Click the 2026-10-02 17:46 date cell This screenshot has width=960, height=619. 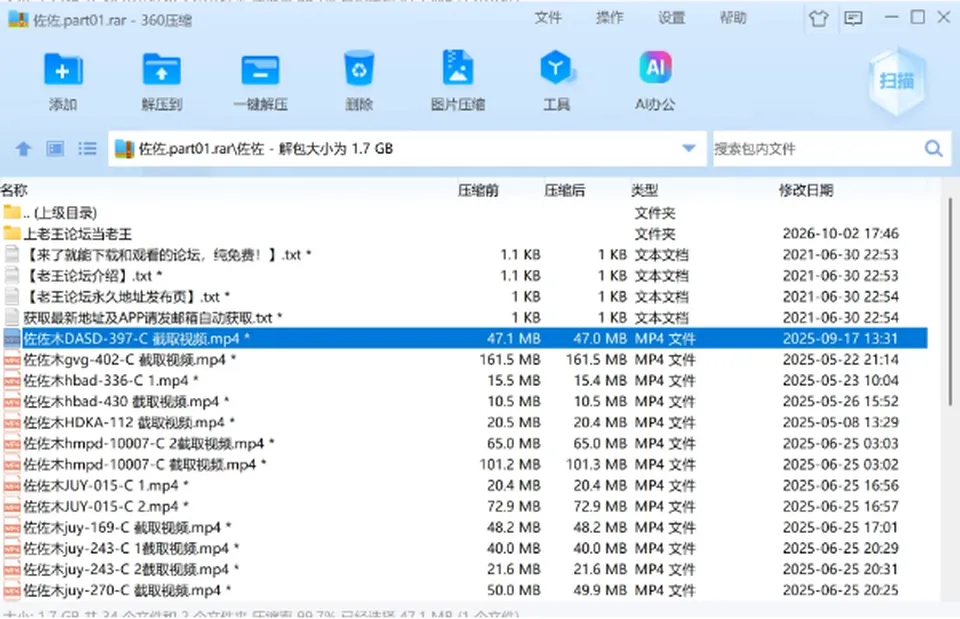[841, 233]
